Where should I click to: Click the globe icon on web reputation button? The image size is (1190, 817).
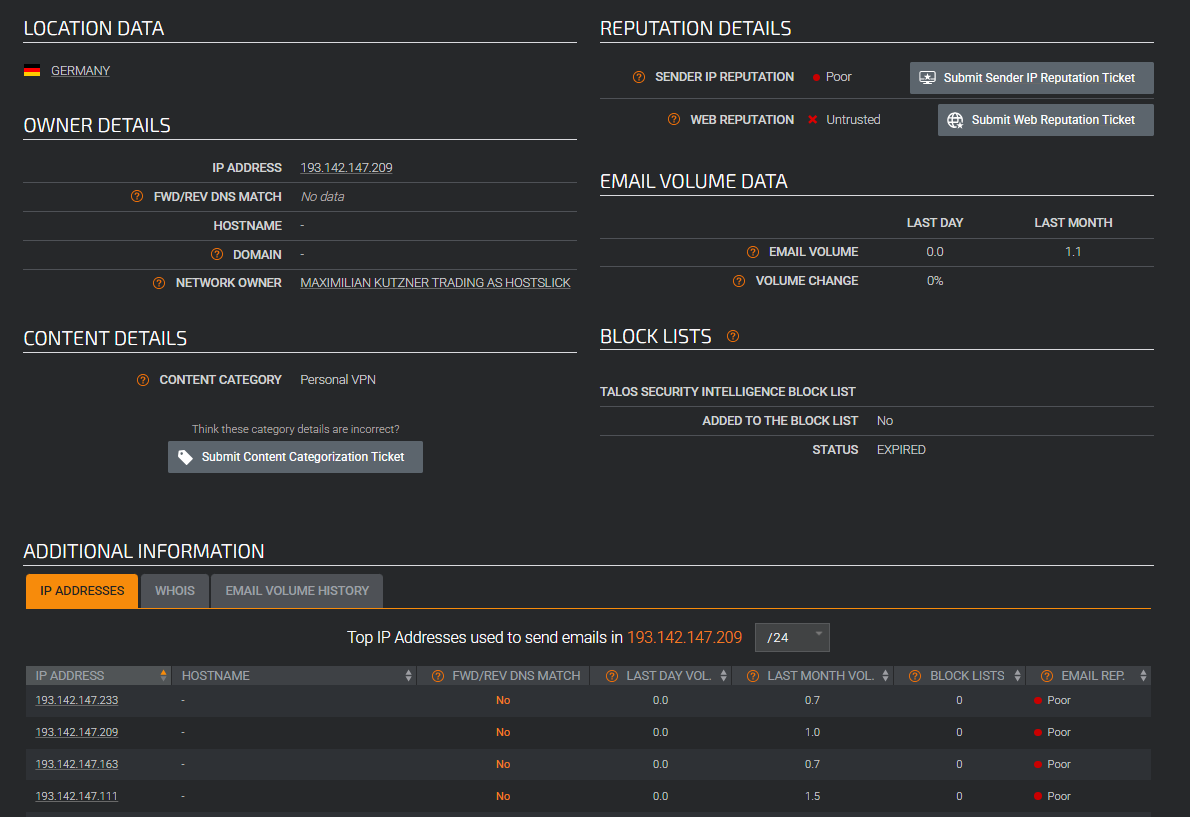[955, 120]
